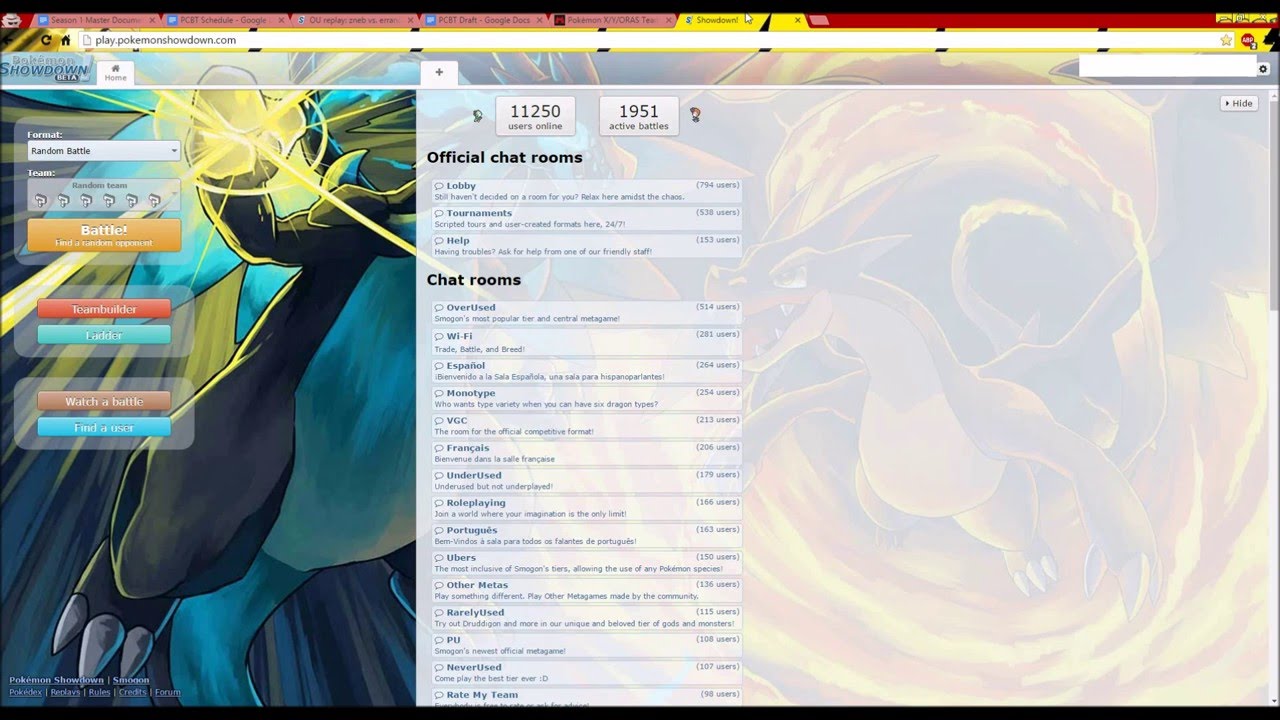Image resolution: width=1280 pixels, height=720 pixels.
Task: Open the Rules footer link
Action: (99, 692)
